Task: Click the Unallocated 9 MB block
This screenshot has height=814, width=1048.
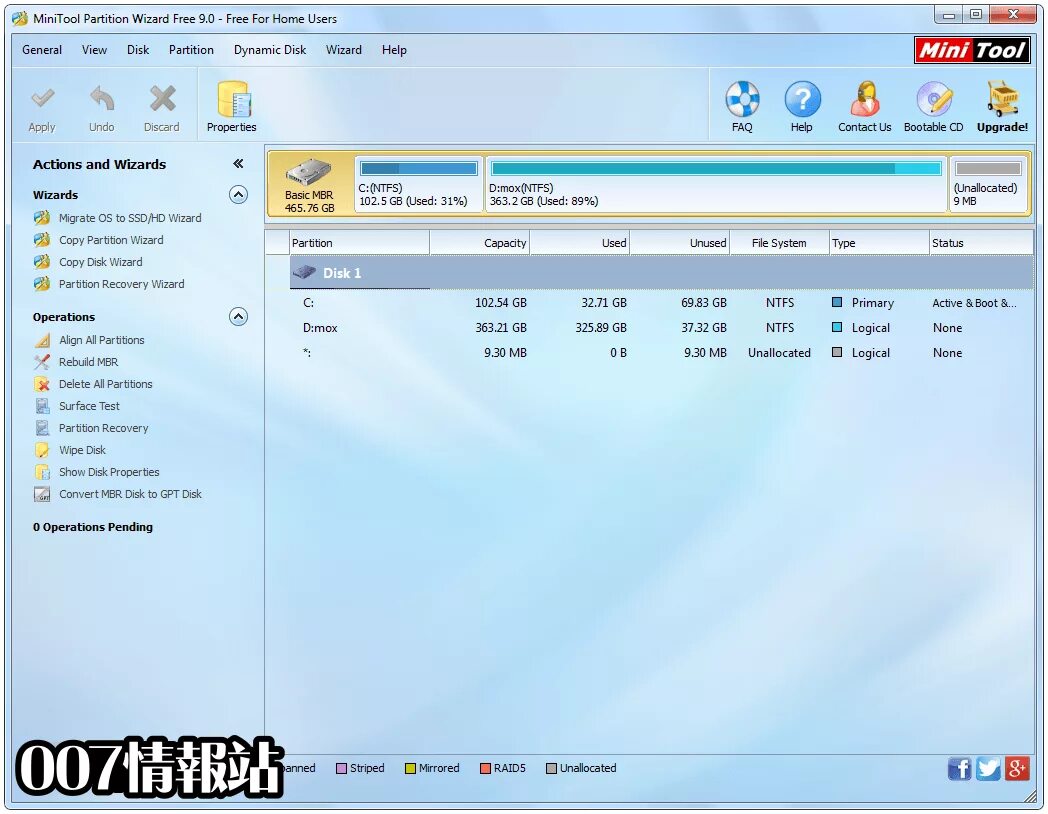Action: (x=988, y=185)
